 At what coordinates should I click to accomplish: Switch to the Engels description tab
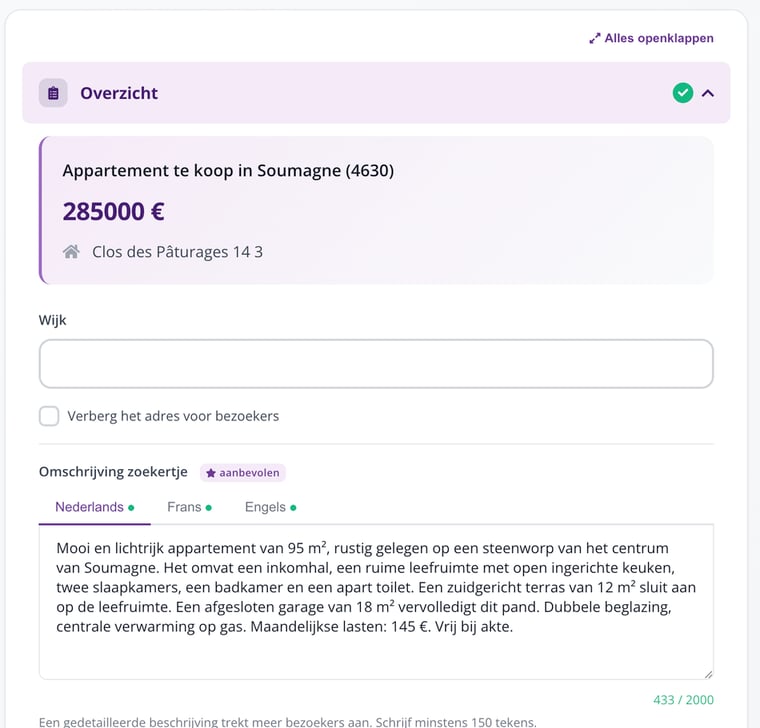tap(270, 507)
